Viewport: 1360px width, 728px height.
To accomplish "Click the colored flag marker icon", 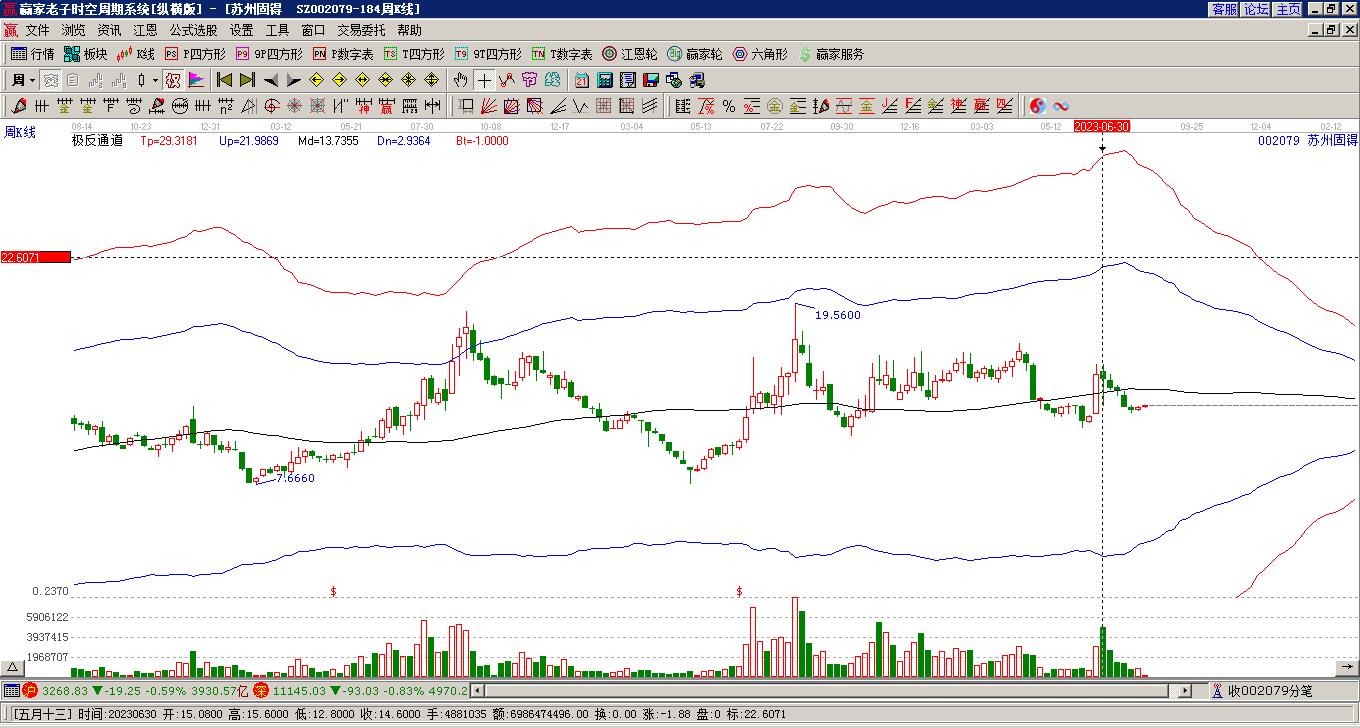I will 196,80.
